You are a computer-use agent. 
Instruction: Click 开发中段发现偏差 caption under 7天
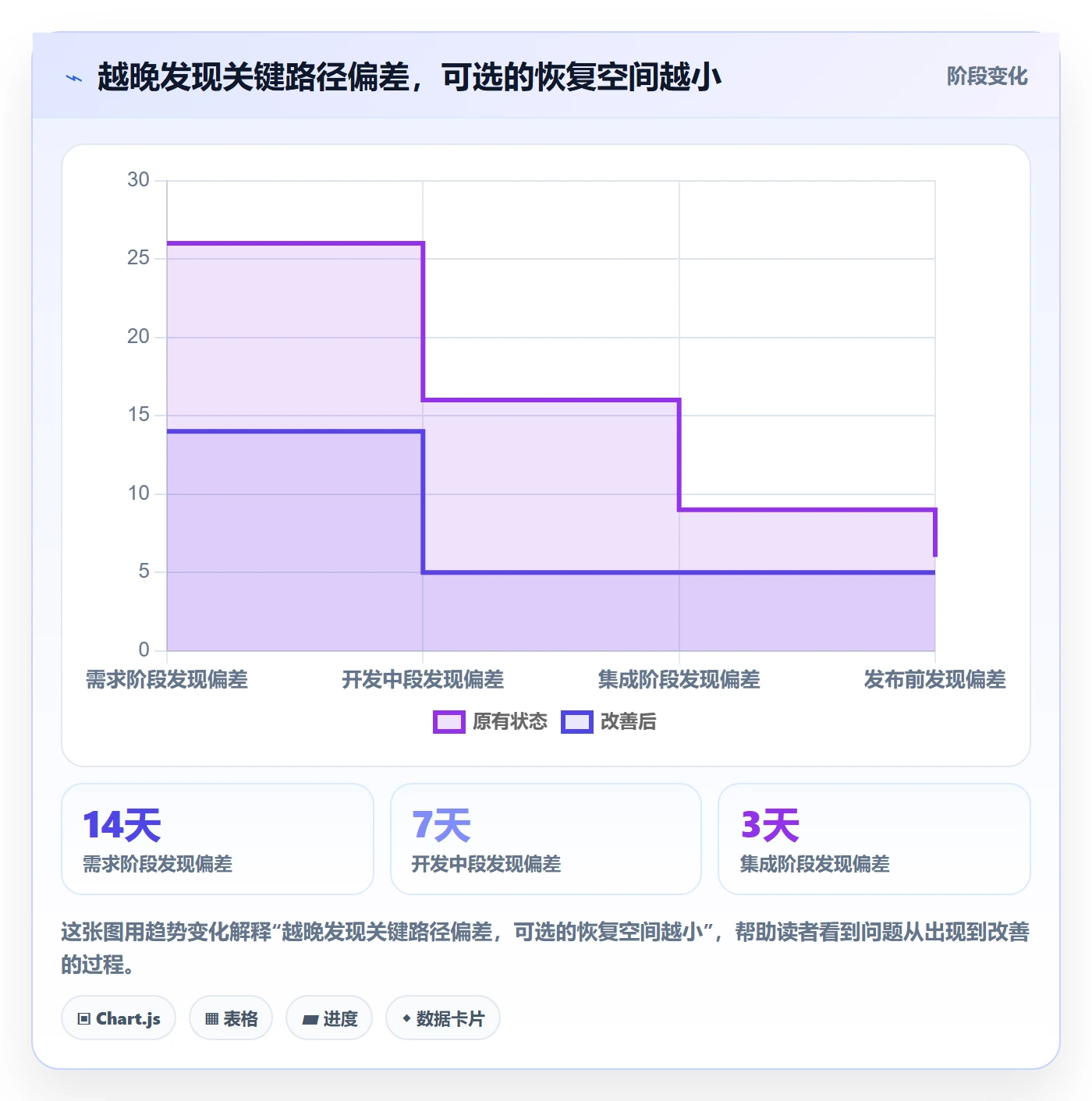(486, 864)
